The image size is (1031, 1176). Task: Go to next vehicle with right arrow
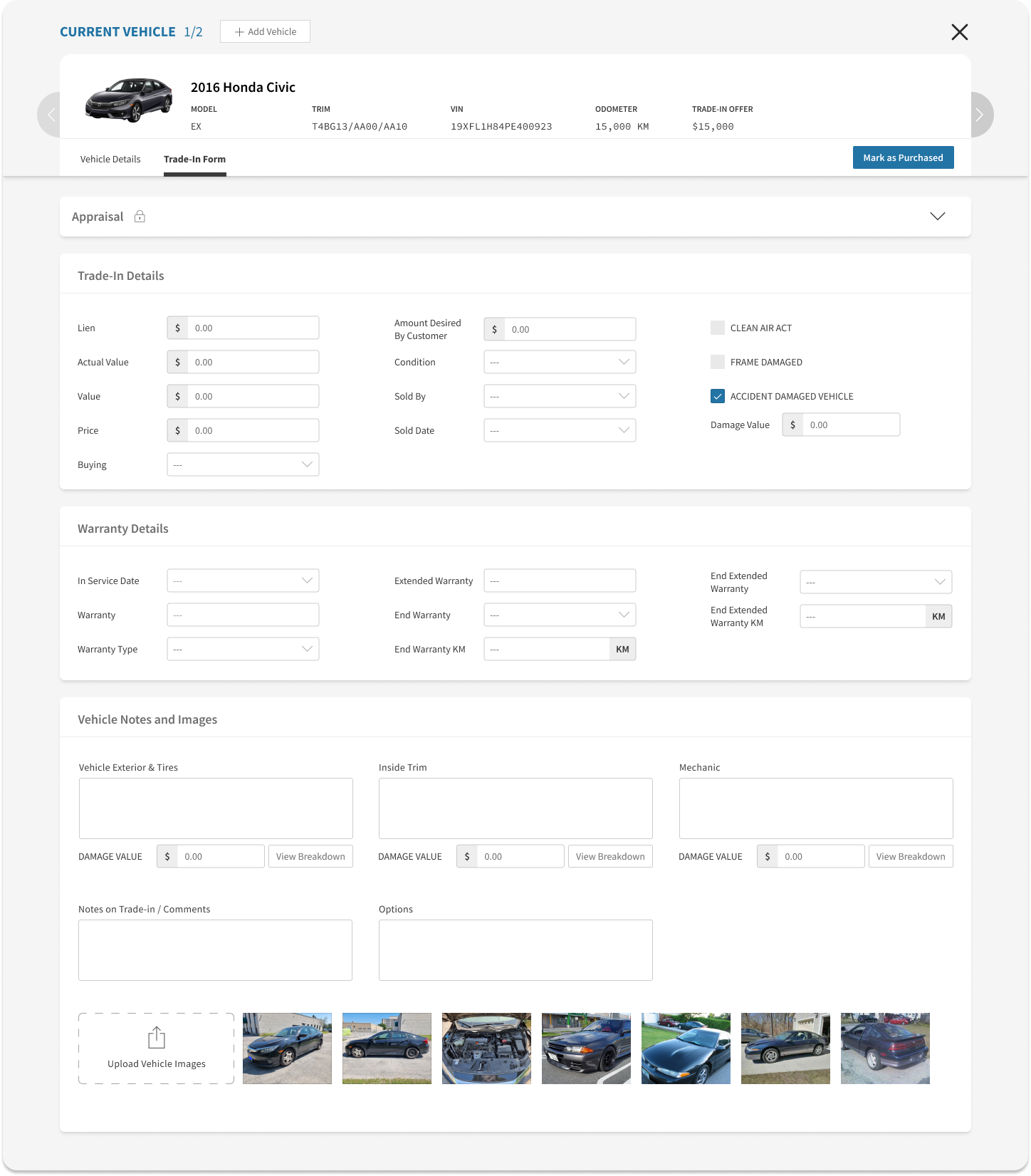tap(980, 115)
